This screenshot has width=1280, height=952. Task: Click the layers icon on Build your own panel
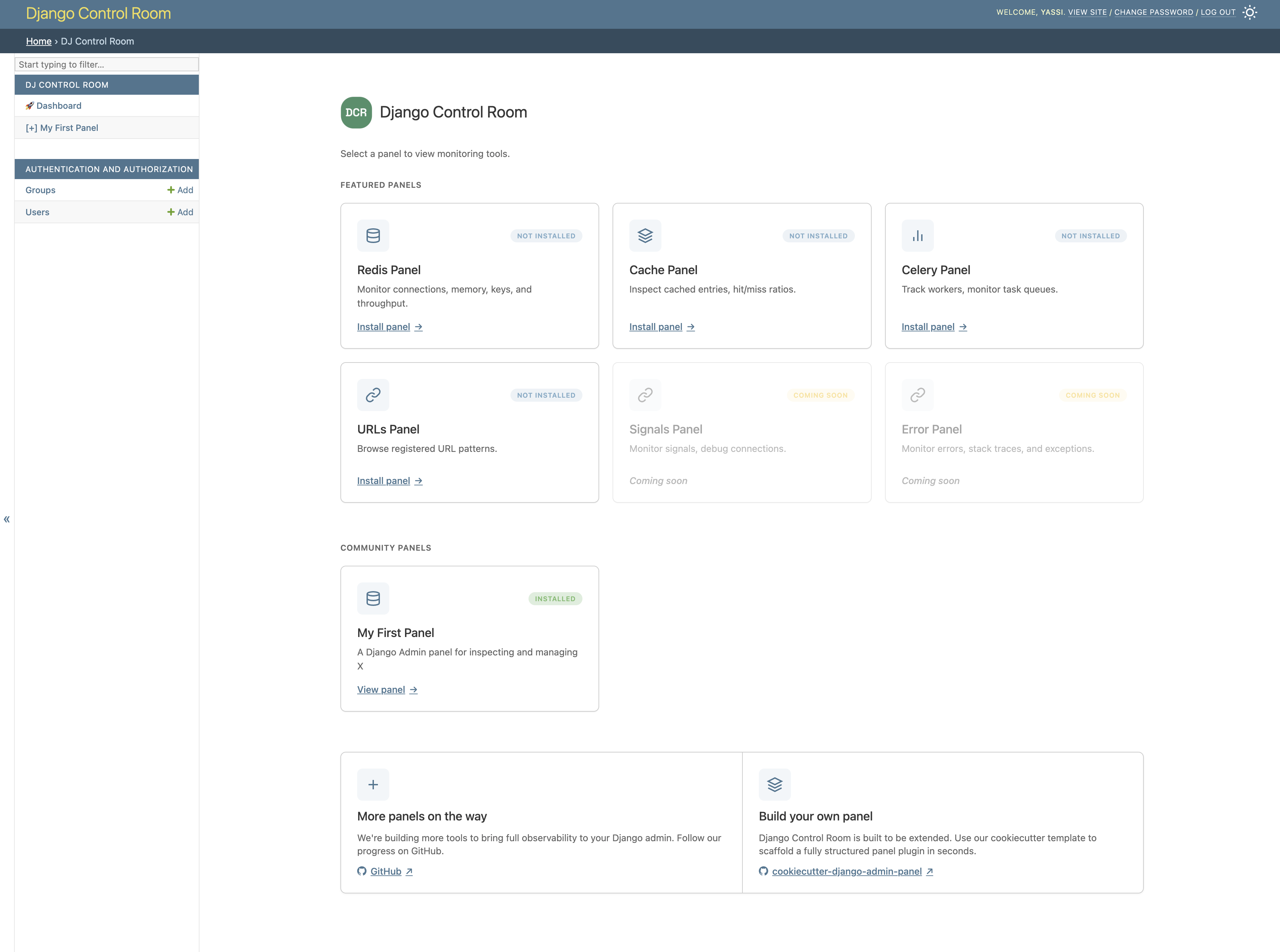pyautogui.click(x=775, y=784)
